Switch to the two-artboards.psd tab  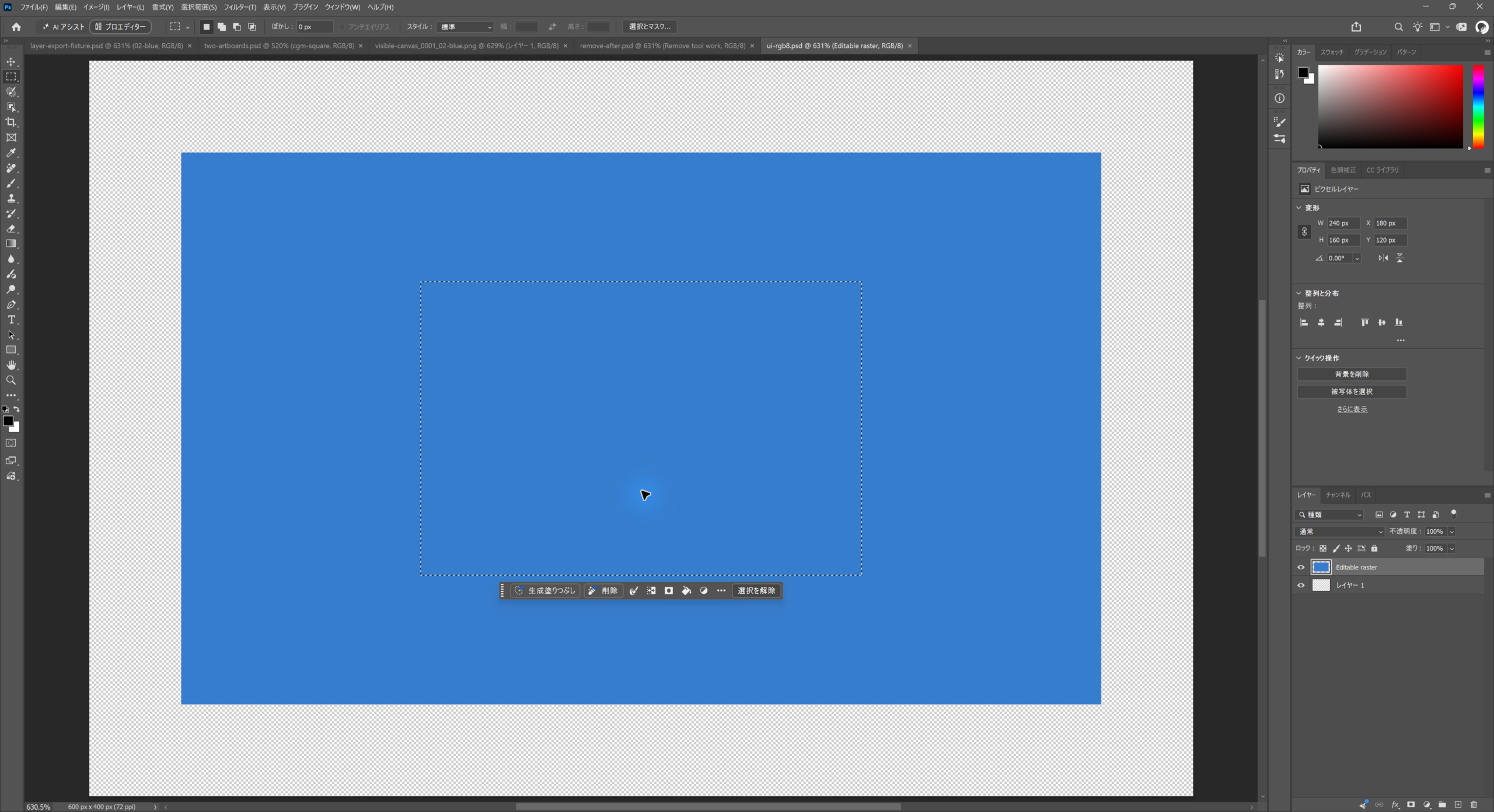(x=279, y=45)
